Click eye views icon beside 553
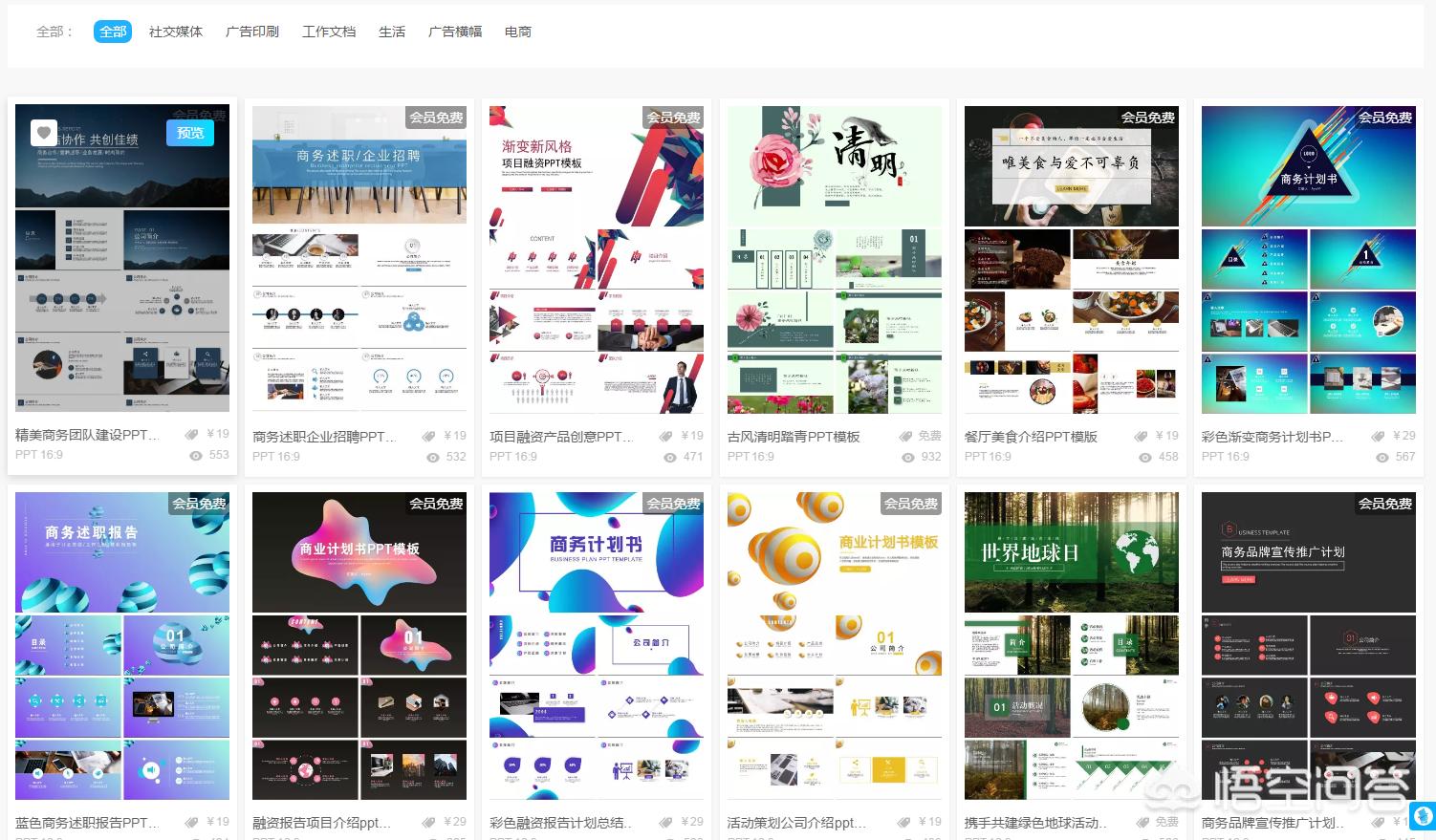 pyautogui.click(x=196, y=456)
